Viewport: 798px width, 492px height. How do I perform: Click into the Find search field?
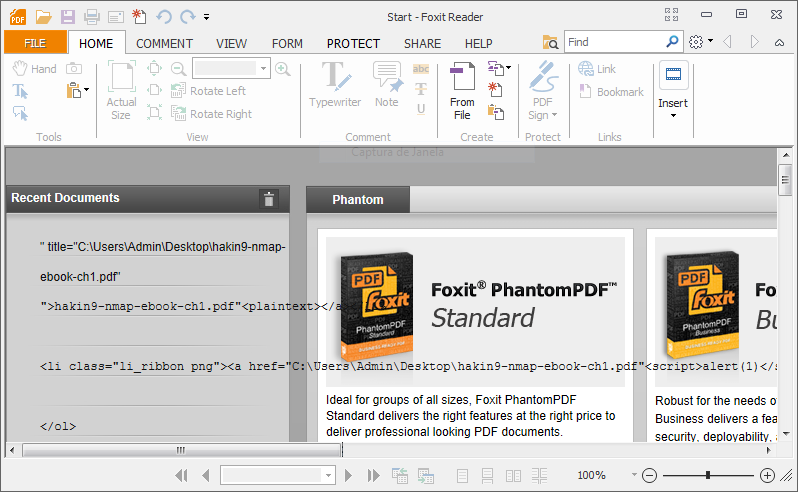613,42
